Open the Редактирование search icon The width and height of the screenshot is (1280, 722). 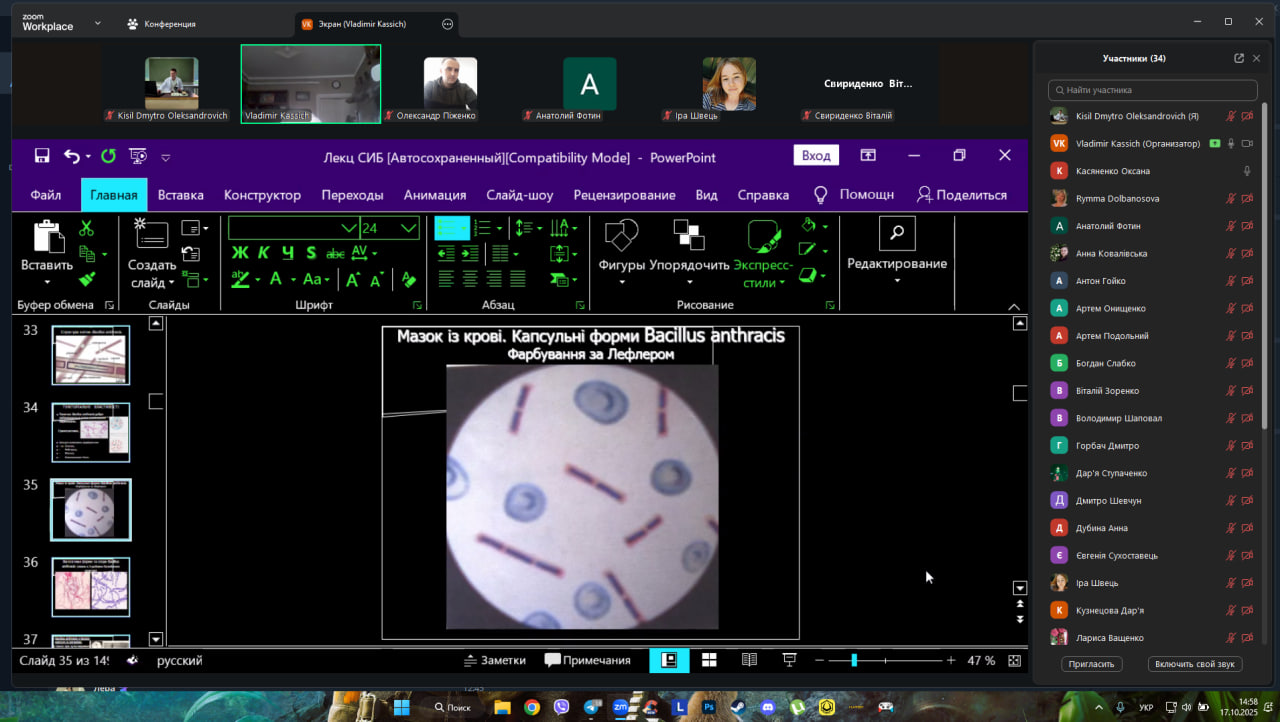tap(896, 233)
